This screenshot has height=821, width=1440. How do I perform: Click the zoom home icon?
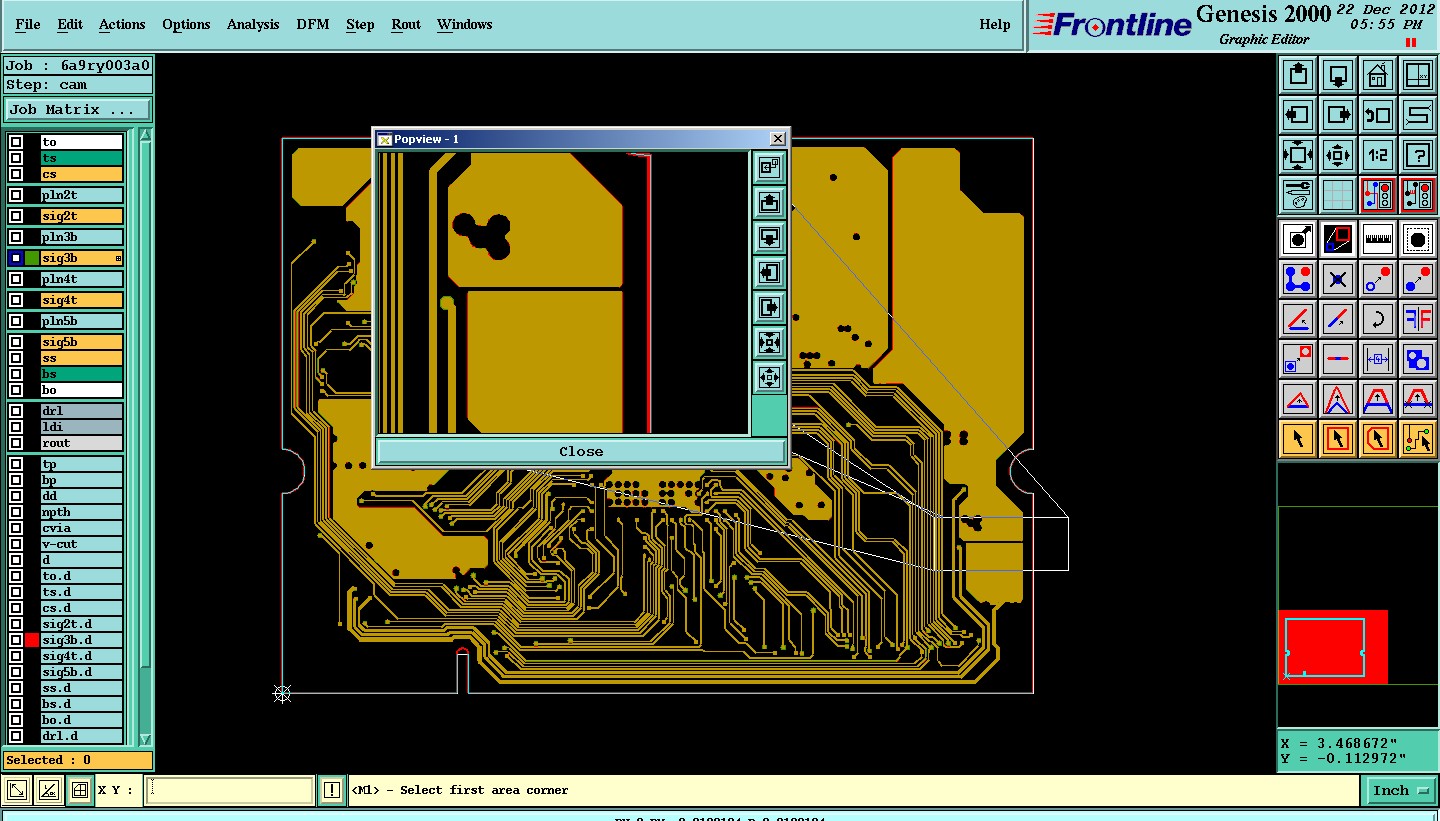[x=1378, y=74]
